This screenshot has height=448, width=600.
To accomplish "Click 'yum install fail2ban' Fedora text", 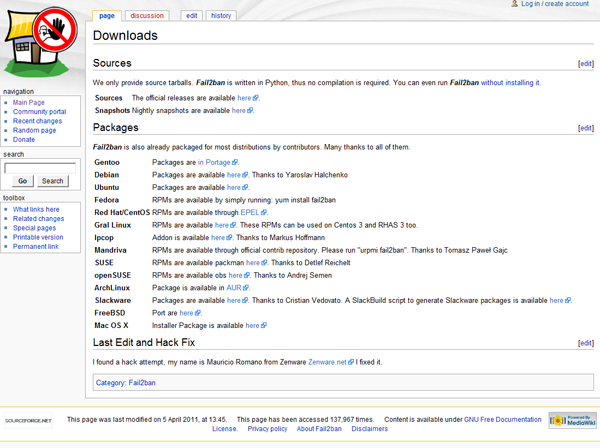I will (x=305, y=200).
